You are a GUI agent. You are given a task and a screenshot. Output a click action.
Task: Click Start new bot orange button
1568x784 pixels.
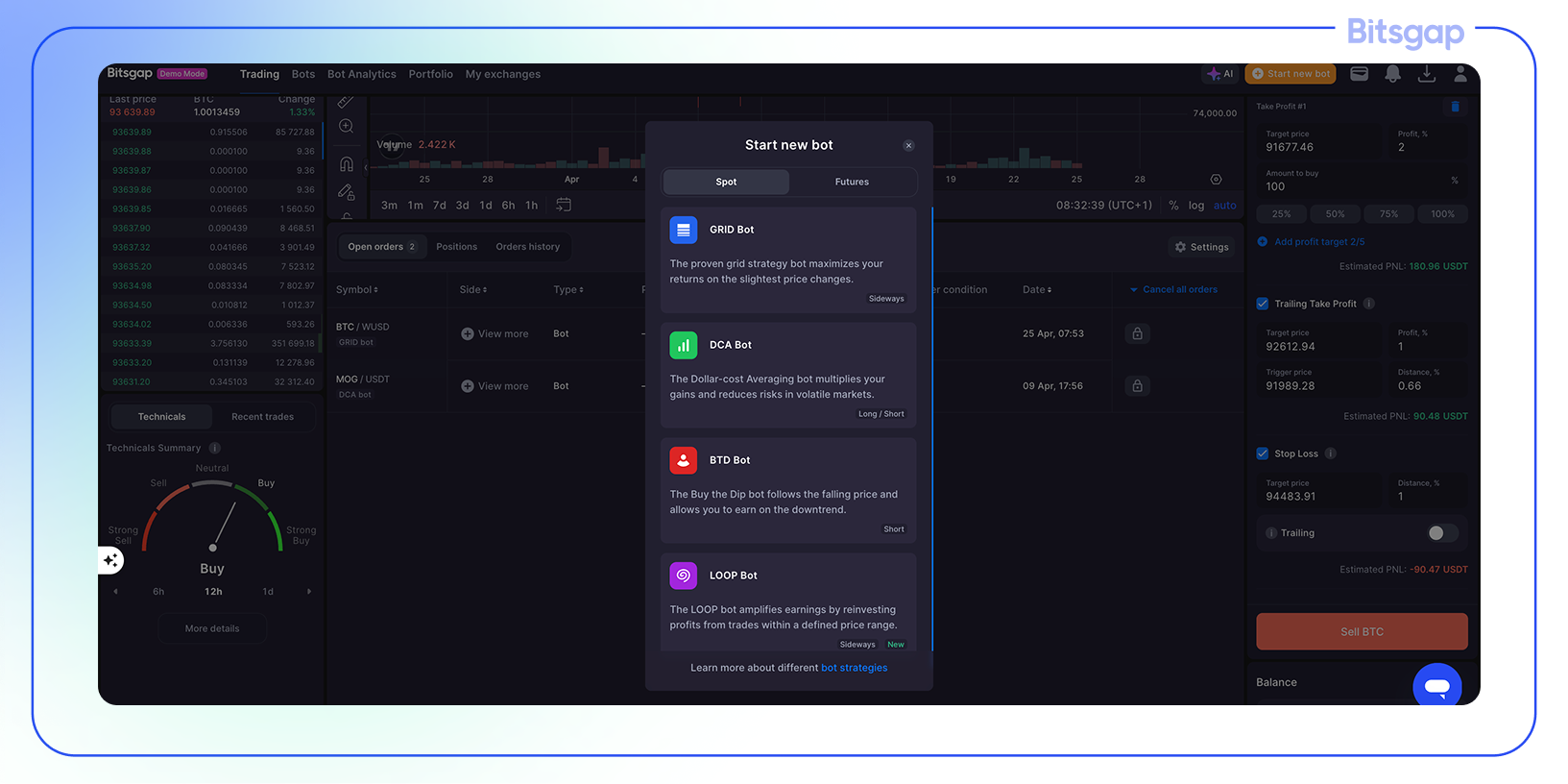pos(1291,74)
